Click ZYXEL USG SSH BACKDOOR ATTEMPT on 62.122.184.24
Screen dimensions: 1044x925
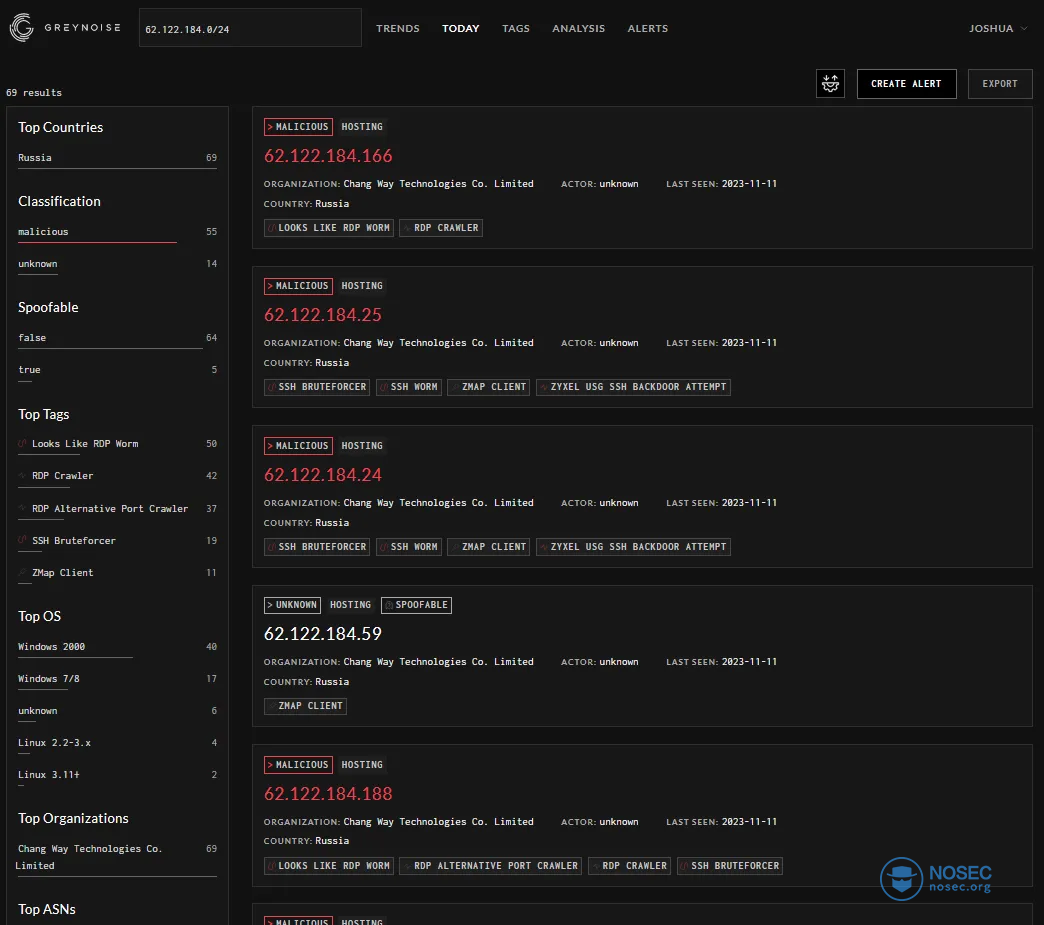tap(633, 547)
